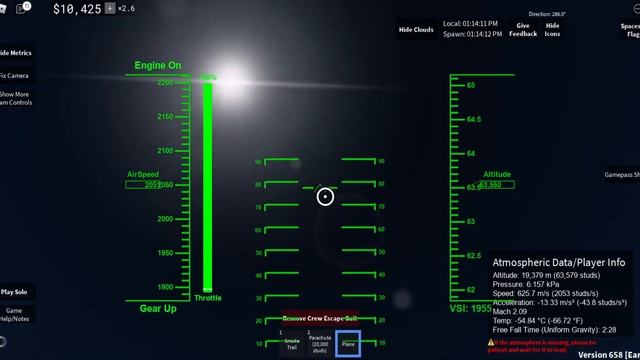Click the Spawn: 01:14:12 PM time
The image size is (640, 360).
472,34
